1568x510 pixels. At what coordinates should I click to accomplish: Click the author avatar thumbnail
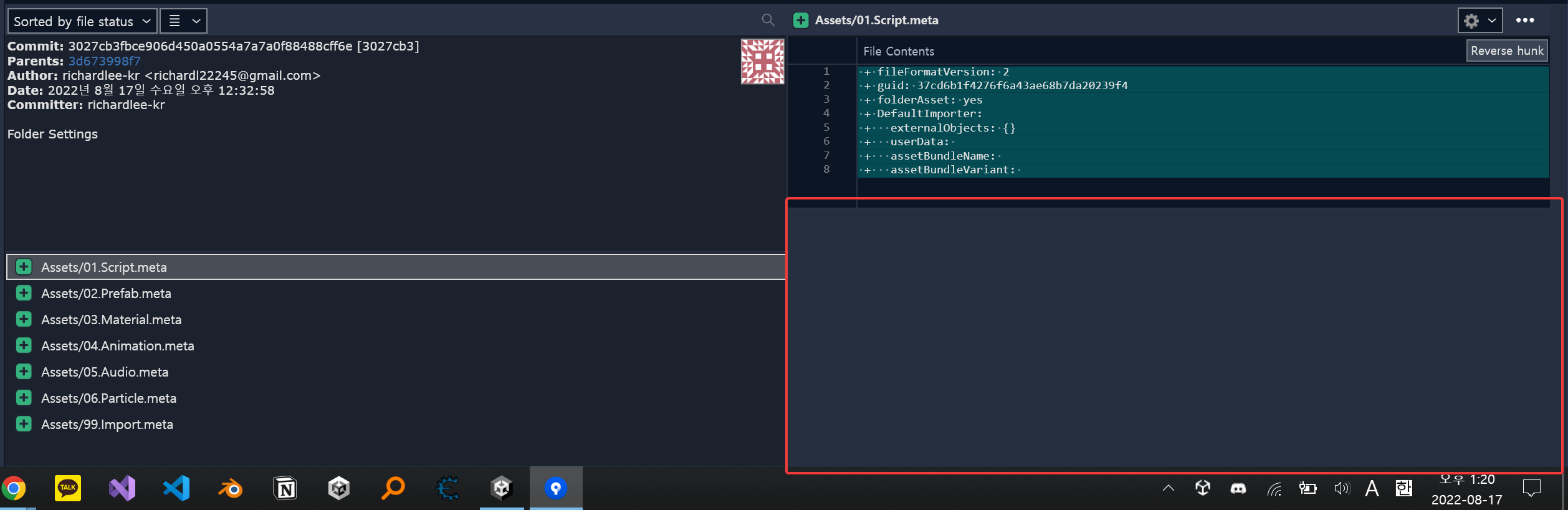pyautogui.click(x=762, y=61)
